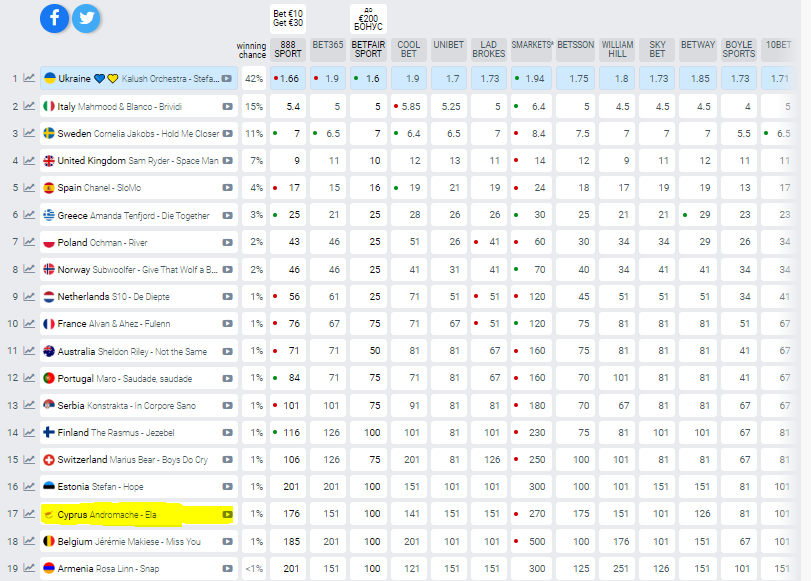This screenshot has width=811, height=581.
Task: Click Ukraine's 1.94 odds at Smarkets
Action: [x=531, y=79]
